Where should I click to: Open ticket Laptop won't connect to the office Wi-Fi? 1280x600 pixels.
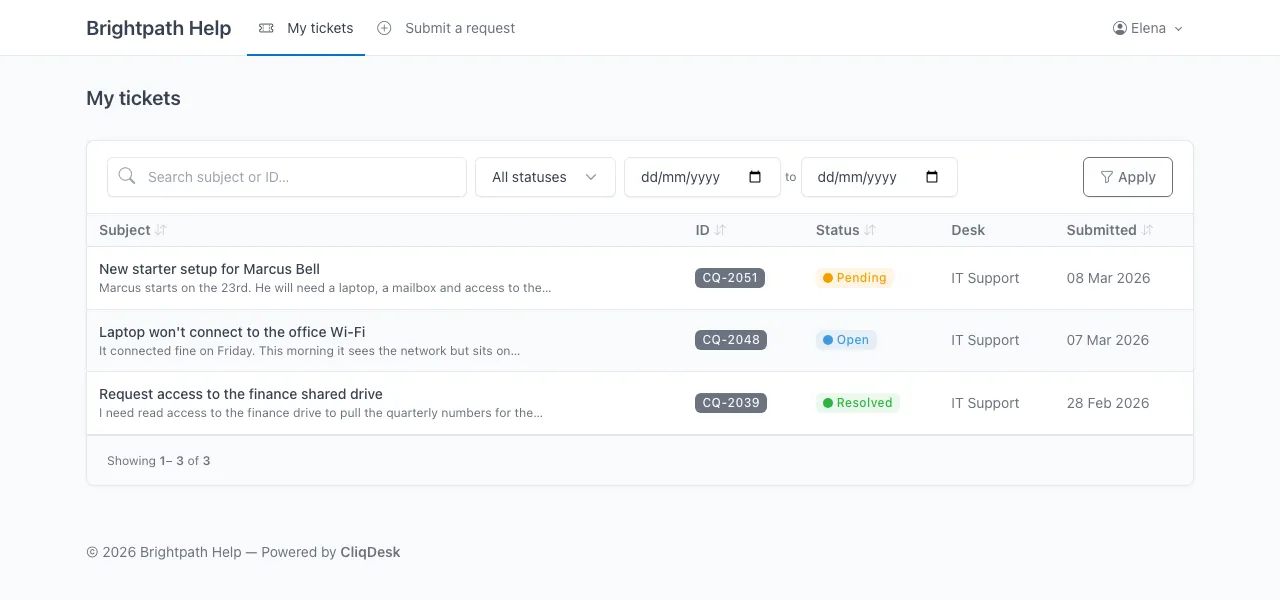[x=232, y=331]
